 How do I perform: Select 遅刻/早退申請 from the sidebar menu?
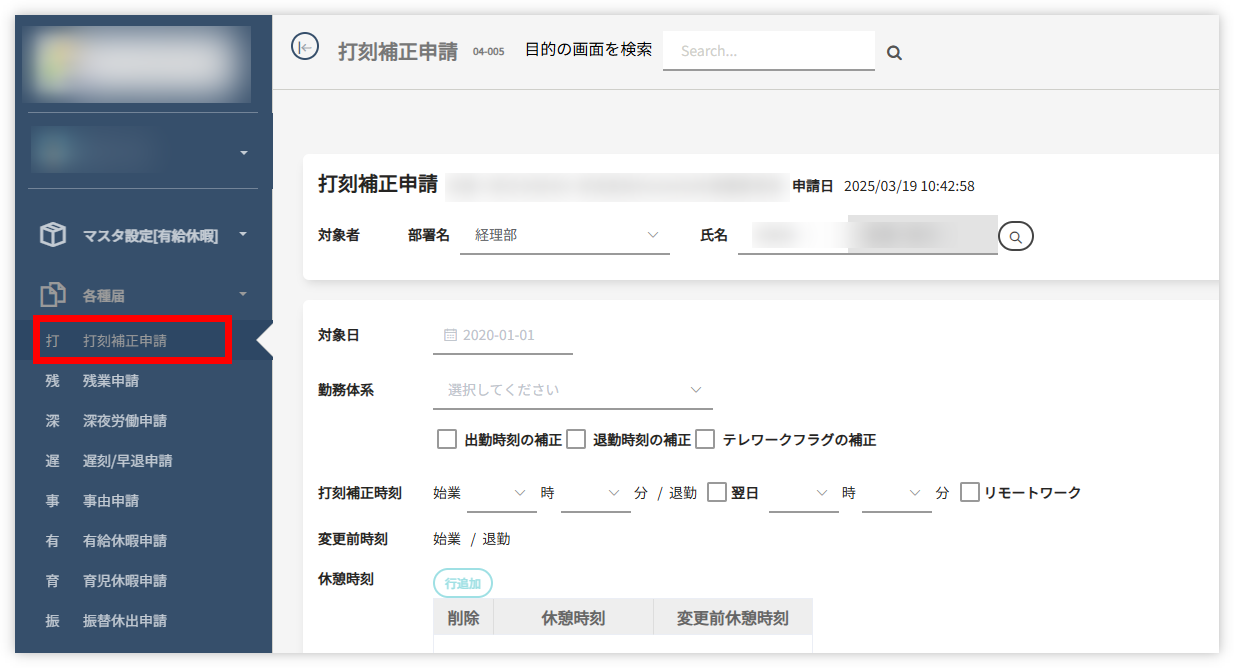pos(127,461)
